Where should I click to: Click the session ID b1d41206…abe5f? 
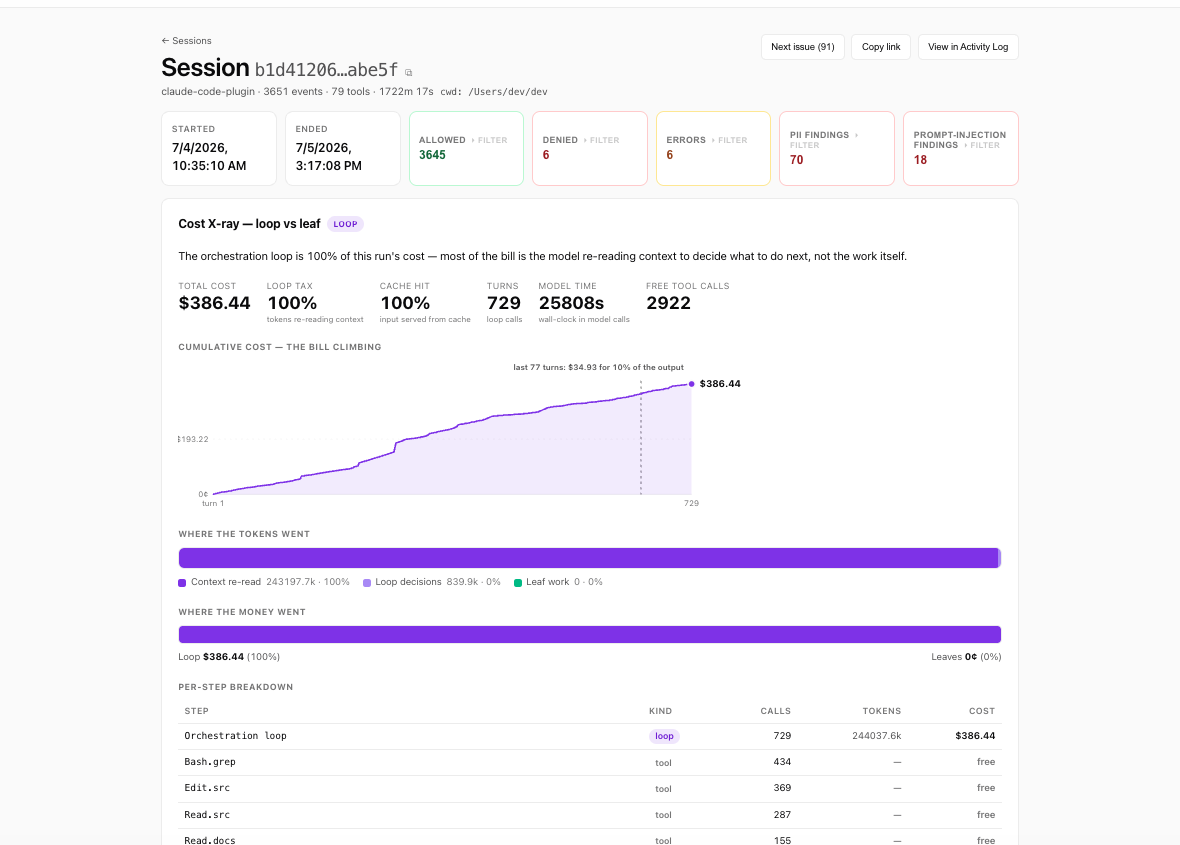click(x=326, y=70)
